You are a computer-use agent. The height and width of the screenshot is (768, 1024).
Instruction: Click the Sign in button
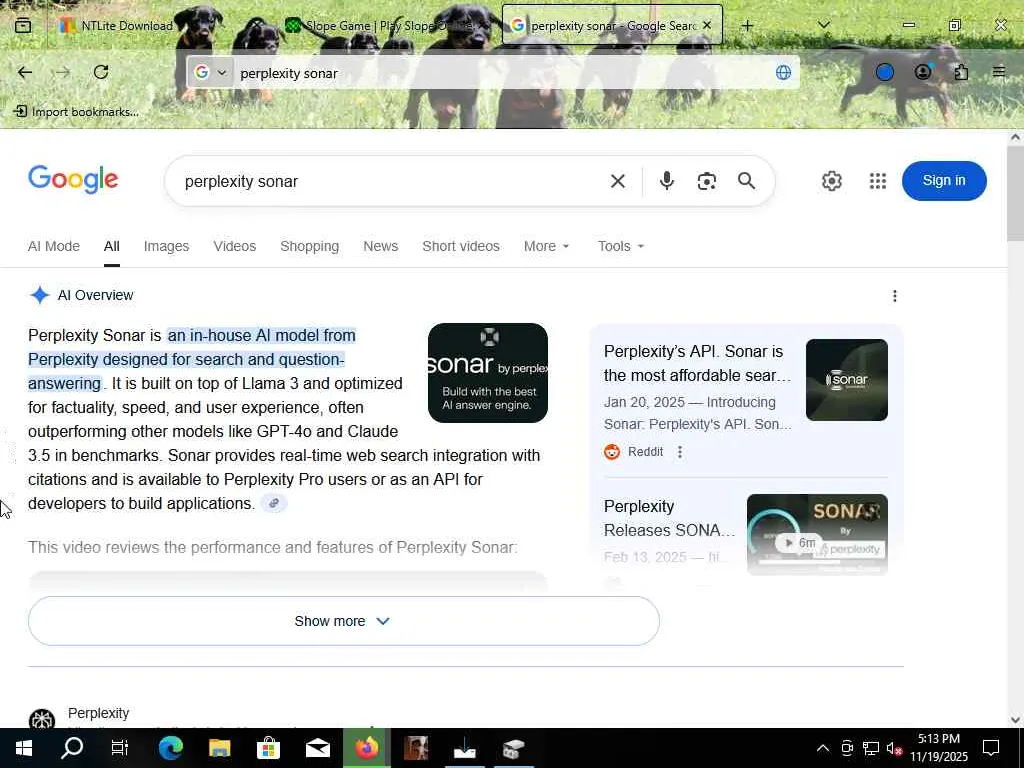(x=944, y=181)
